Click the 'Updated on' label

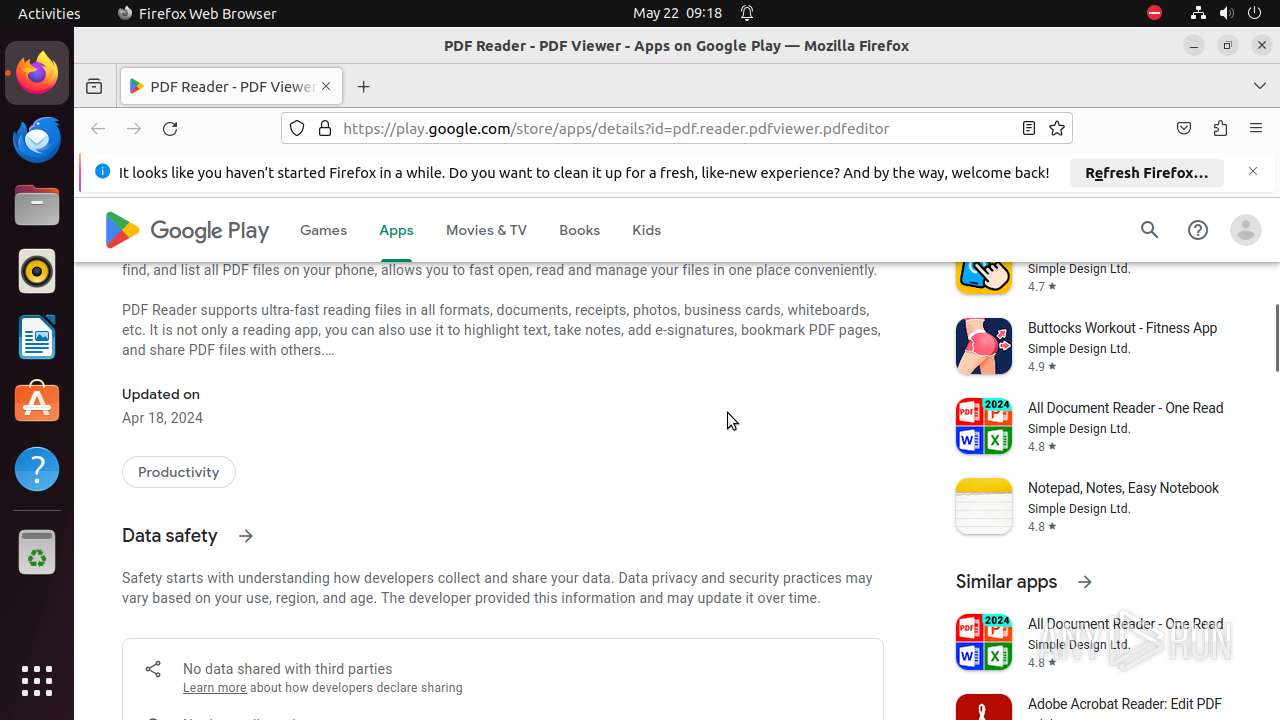tap(161, 394)
